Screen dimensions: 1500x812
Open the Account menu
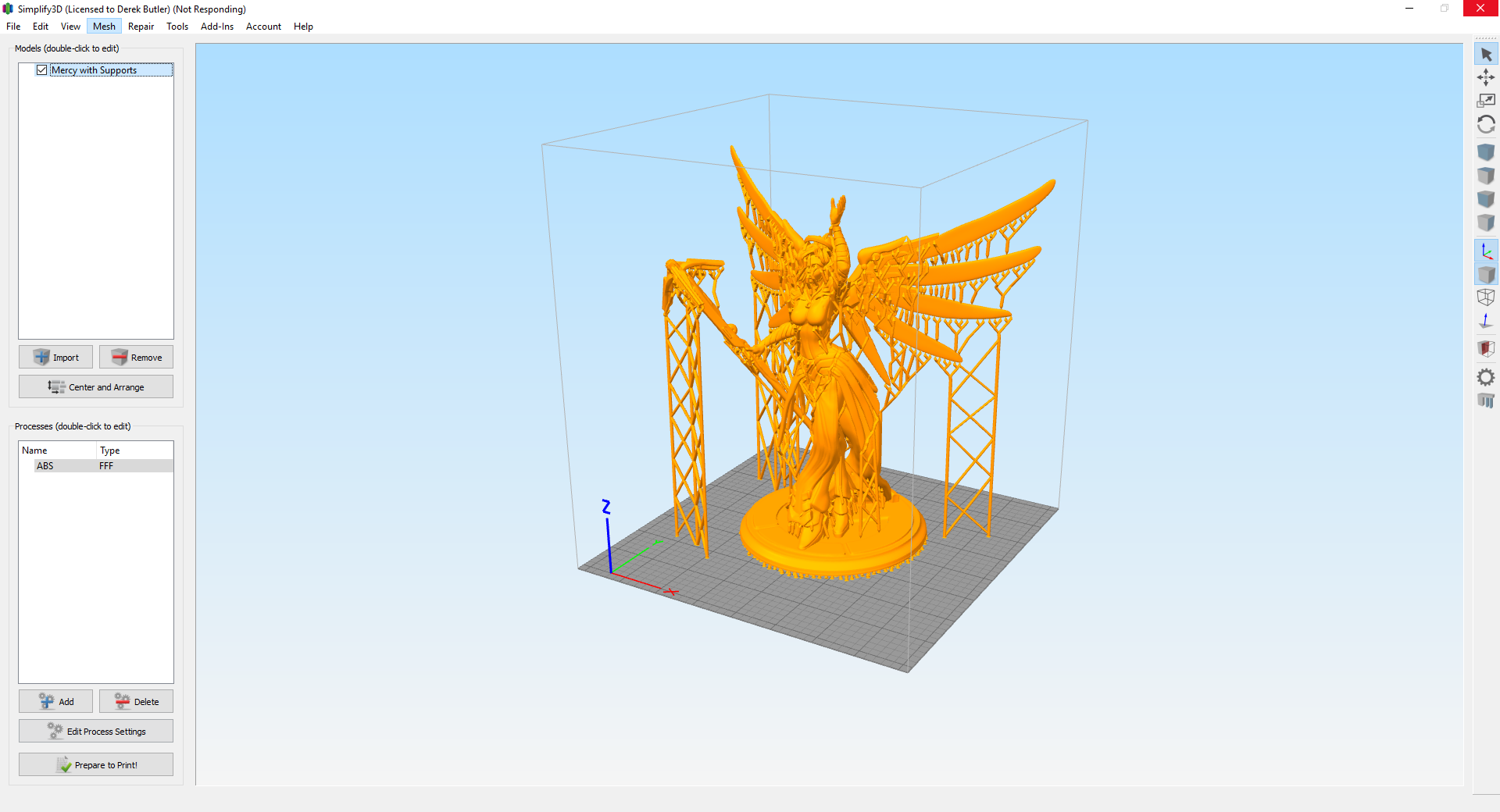pos(263,27)
